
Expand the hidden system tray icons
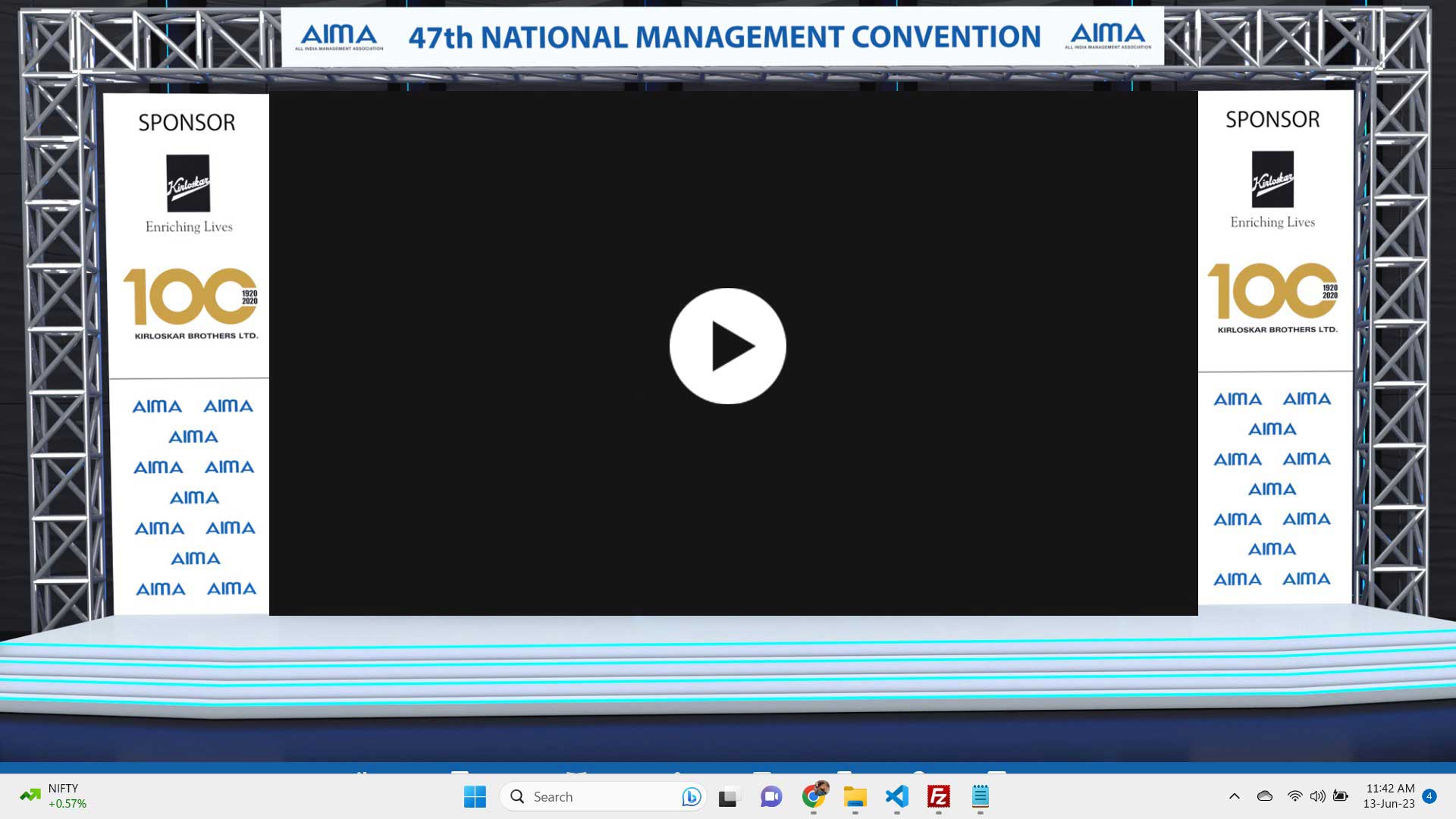[1235, 796]
